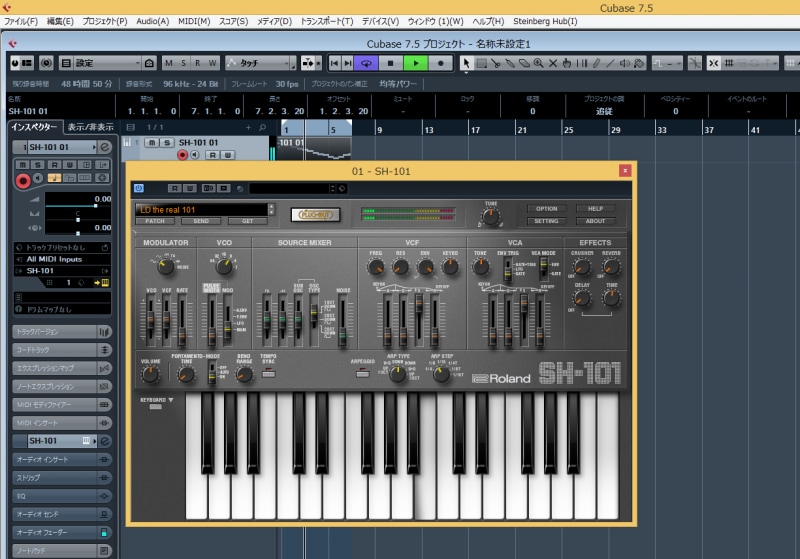Toggle the ARPEGGIO switch on the synth

point(364,375)
